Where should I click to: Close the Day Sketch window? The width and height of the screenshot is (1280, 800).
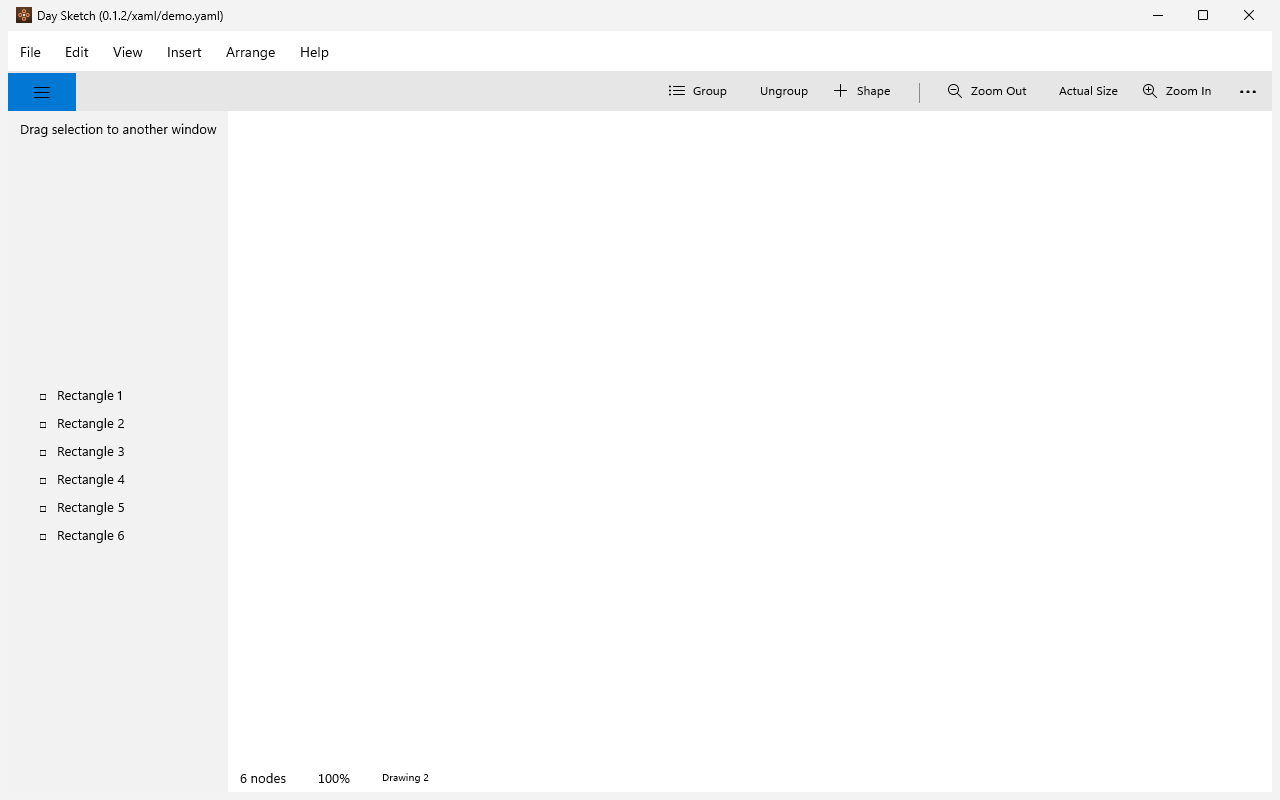tap(1249, 15)
